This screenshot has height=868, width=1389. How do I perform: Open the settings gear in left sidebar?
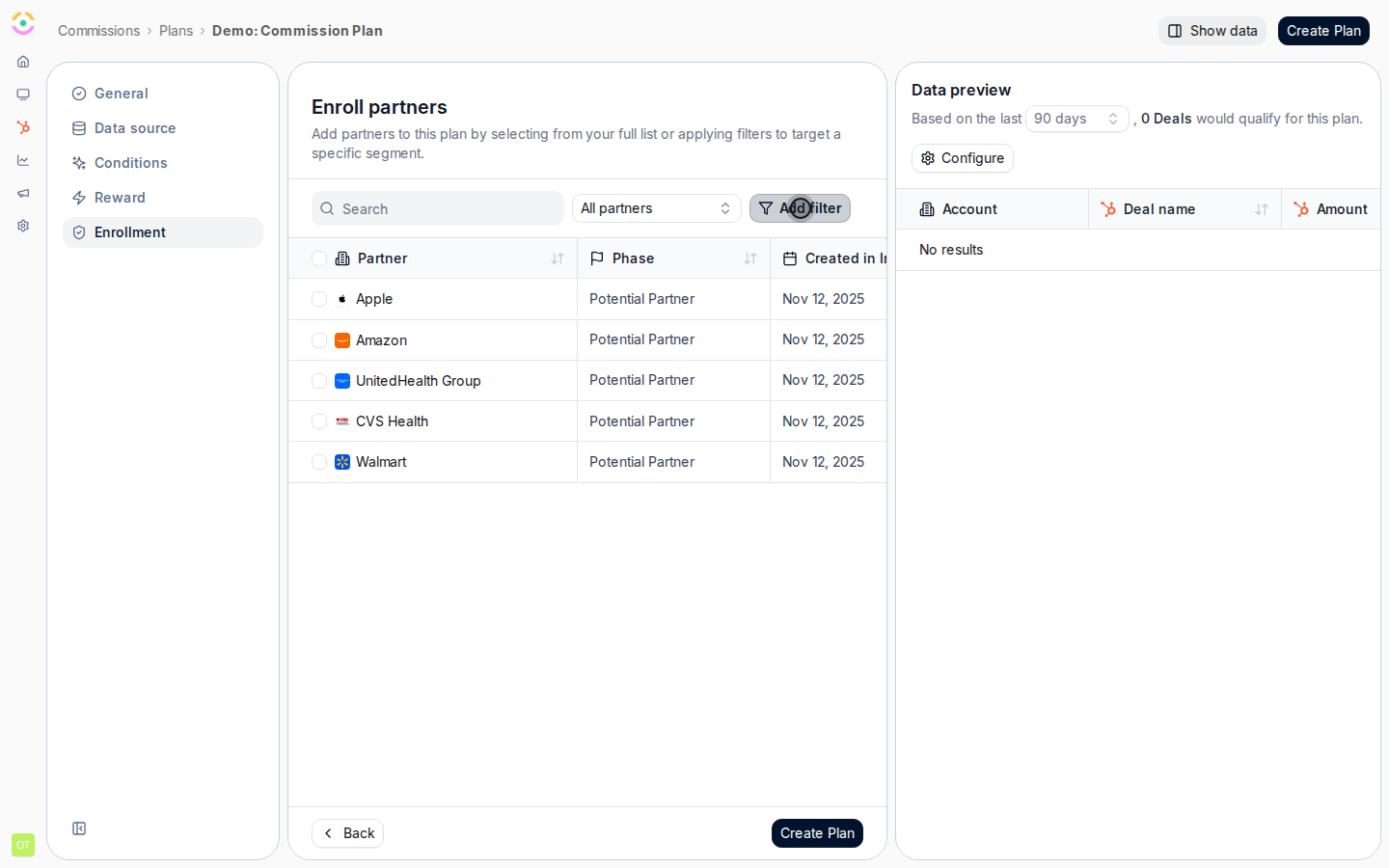[x=23, y=226]
